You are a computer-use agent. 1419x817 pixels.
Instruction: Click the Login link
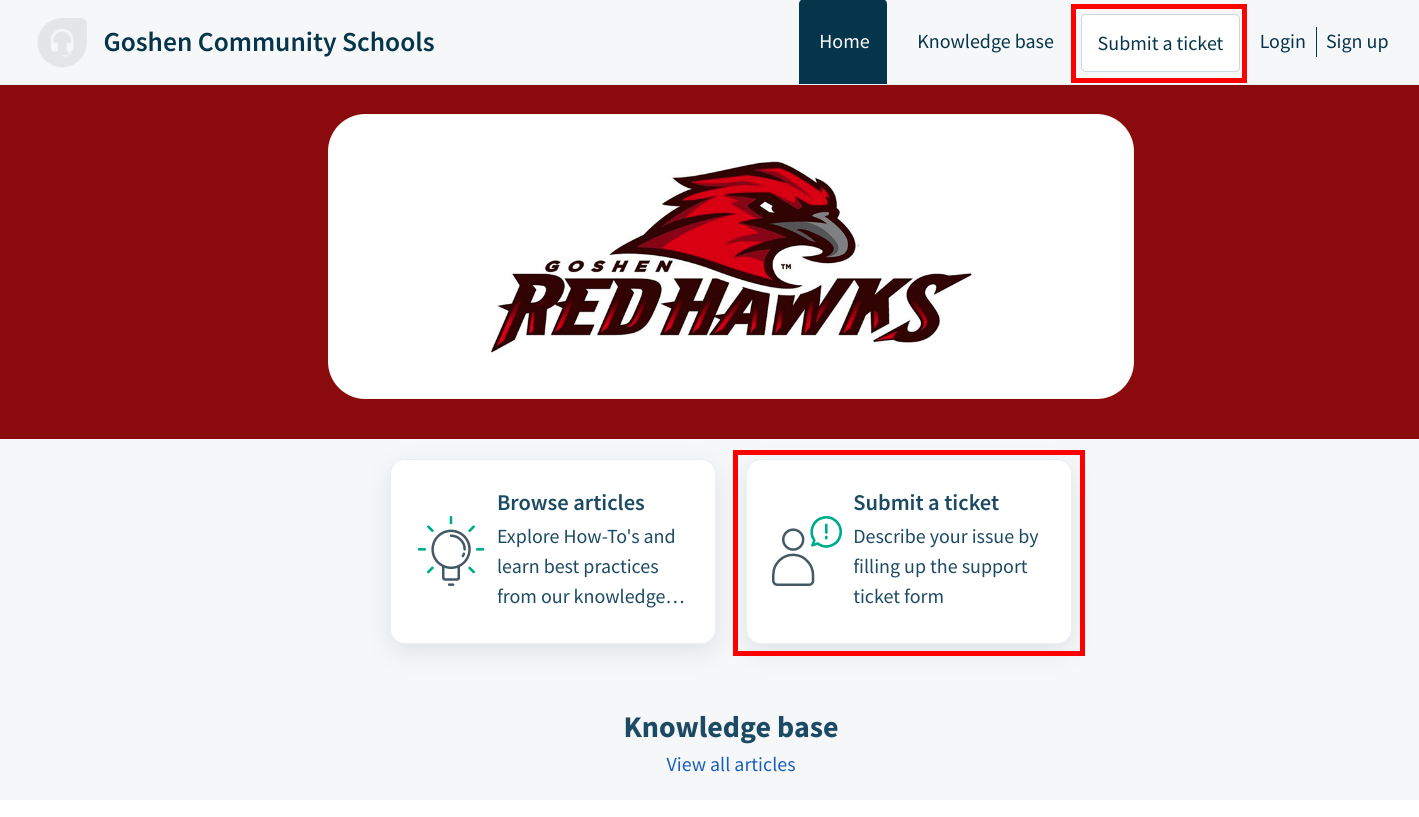tap(1282, 42)
